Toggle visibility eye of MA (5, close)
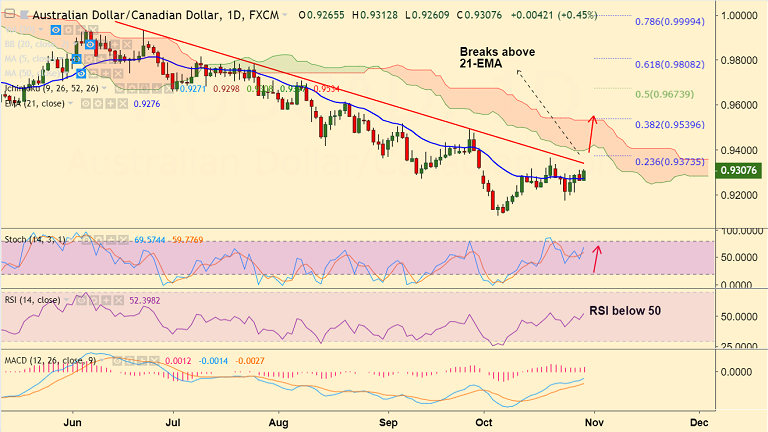Screen dimensions: 768x432 76,59
